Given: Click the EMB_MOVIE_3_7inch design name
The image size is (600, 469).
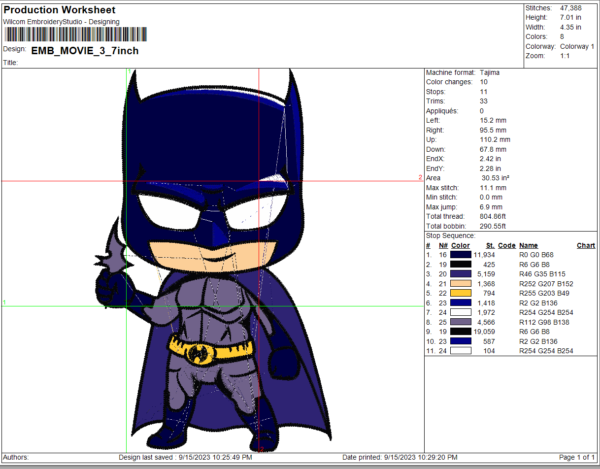Looking at the screenshot, I should pos(74,48).
